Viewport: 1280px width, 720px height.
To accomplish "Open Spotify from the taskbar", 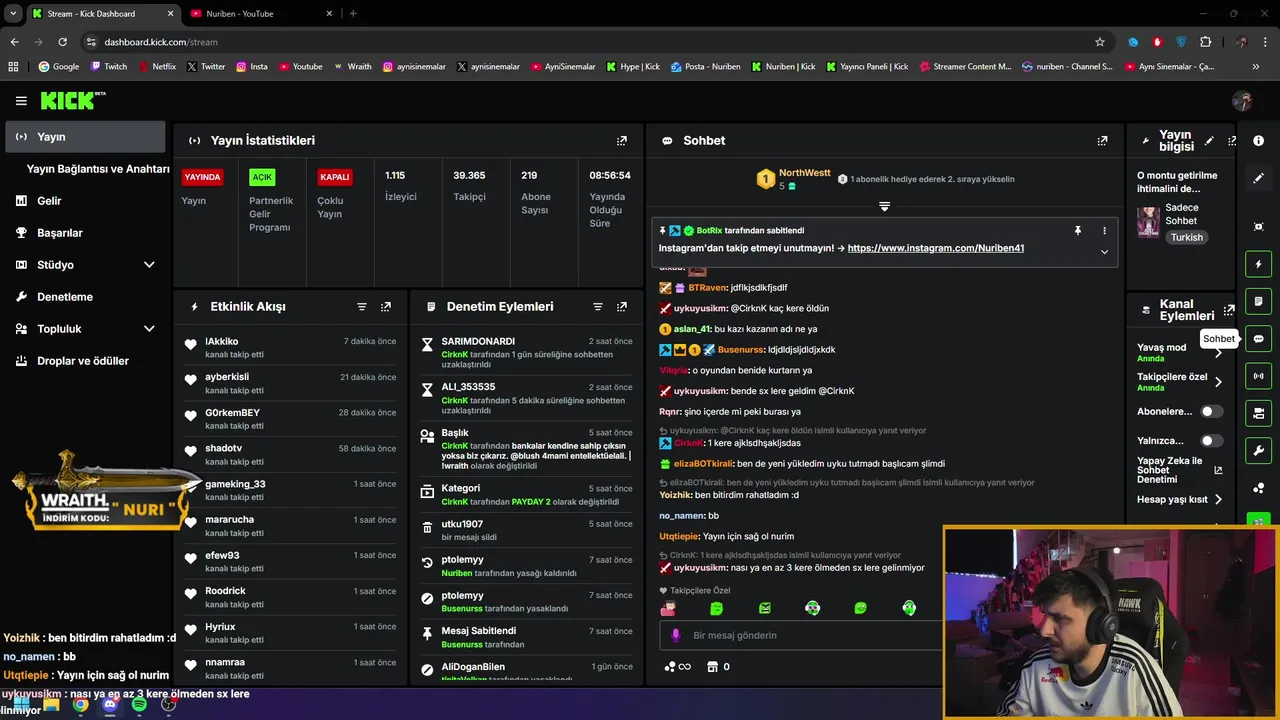I will coord(139,705).
